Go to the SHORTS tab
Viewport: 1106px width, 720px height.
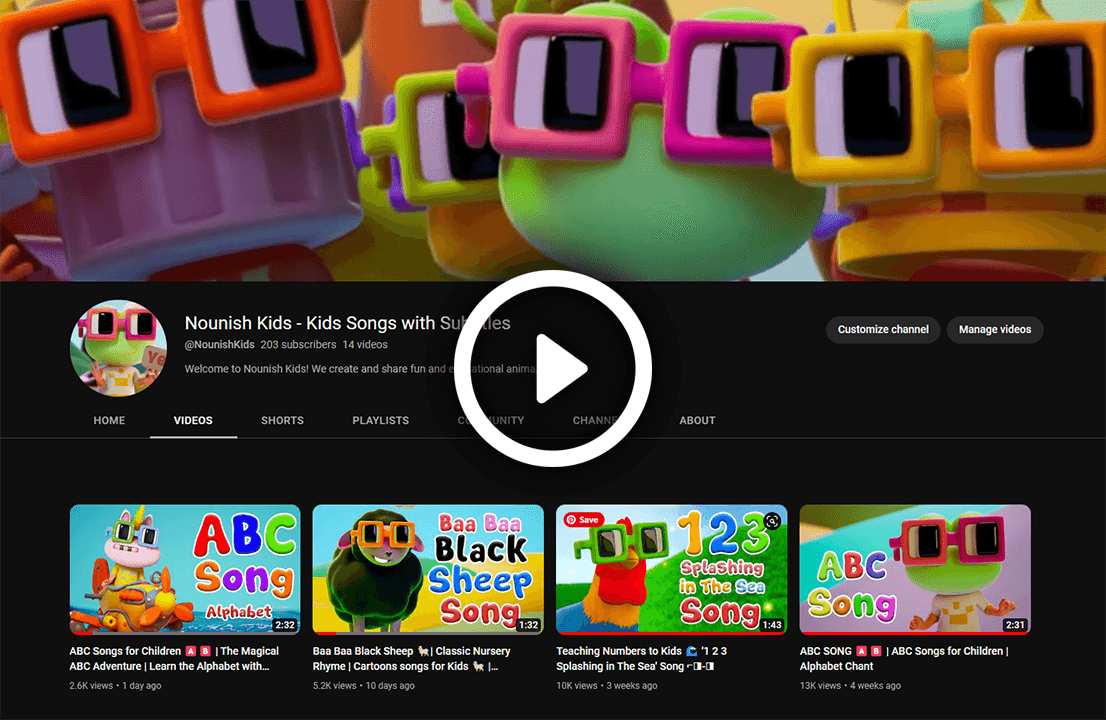(282, 421)
